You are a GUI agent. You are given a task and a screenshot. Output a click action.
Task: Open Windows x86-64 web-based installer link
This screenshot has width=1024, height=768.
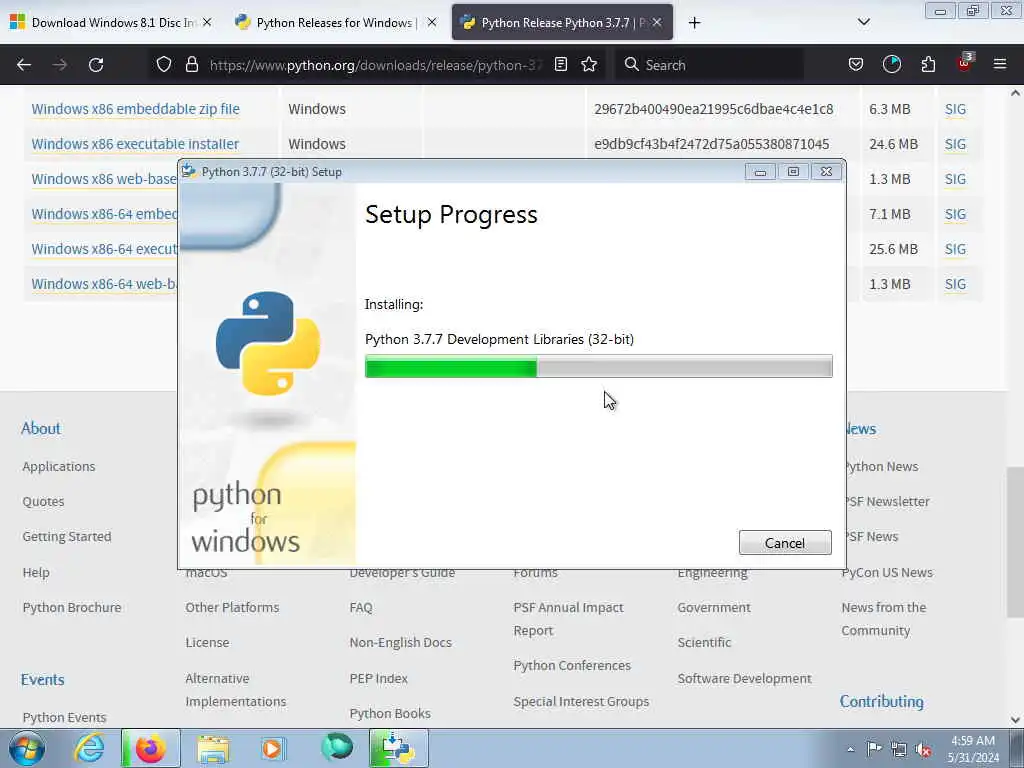coord(104,284)
